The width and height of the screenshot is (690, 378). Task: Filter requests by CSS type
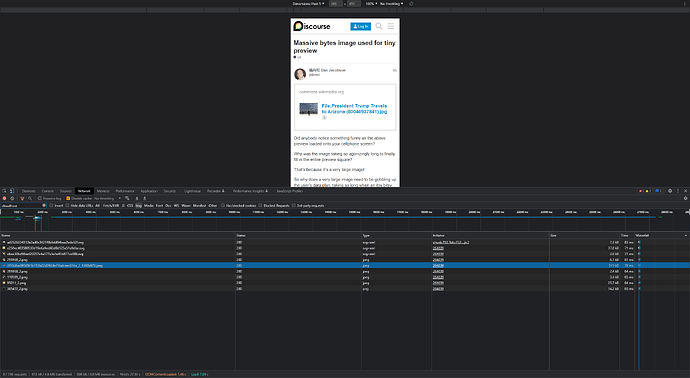coord(130,206)
